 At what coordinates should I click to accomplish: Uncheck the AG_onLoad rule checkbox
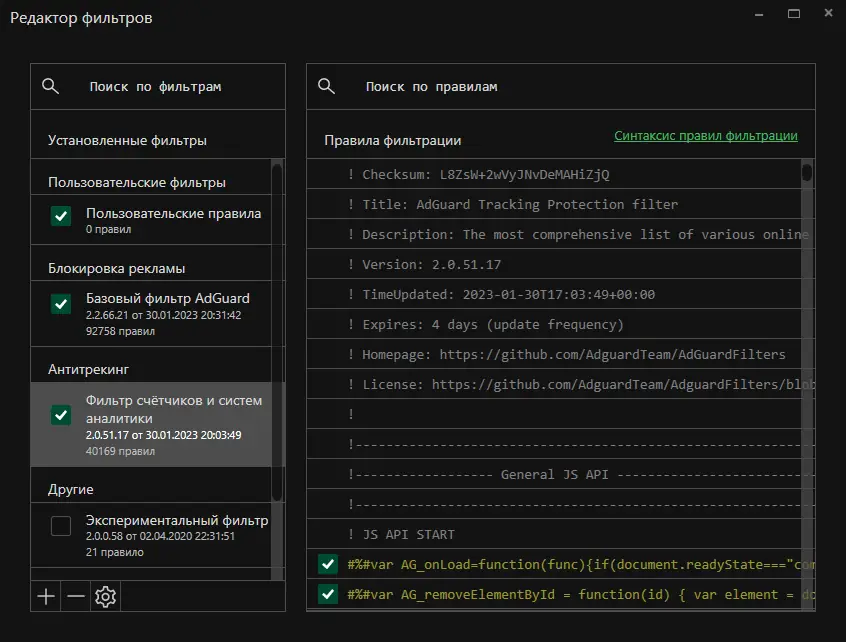click(x=327, y=565)
